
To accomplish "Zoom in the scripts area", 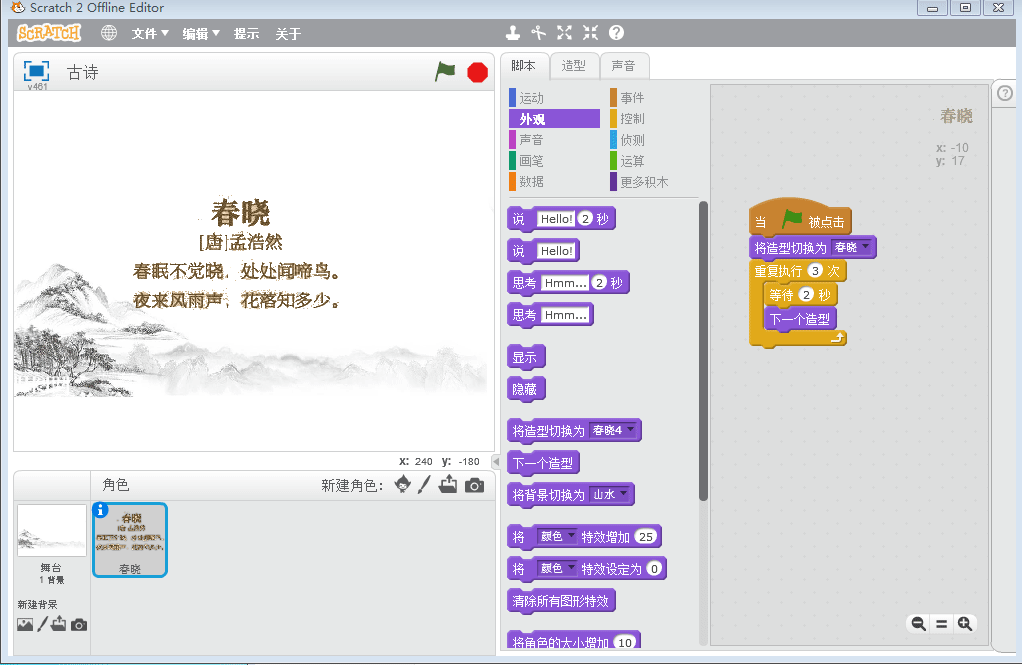I will [965, 624].
